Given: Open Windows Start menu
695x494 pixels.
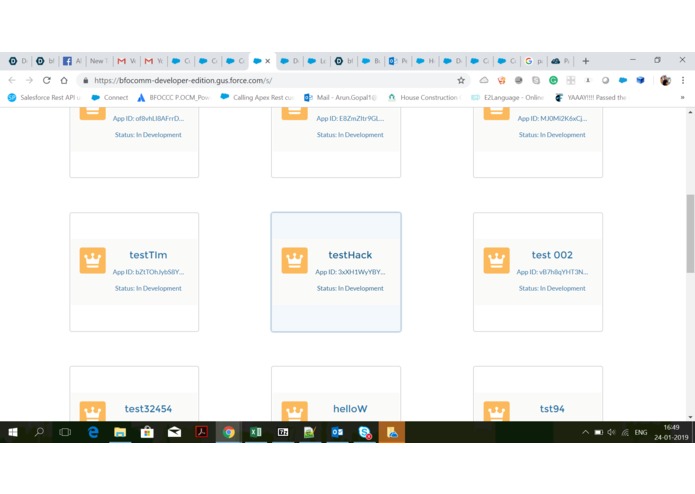Looking at the screenshot, I should tap(13, 432).
